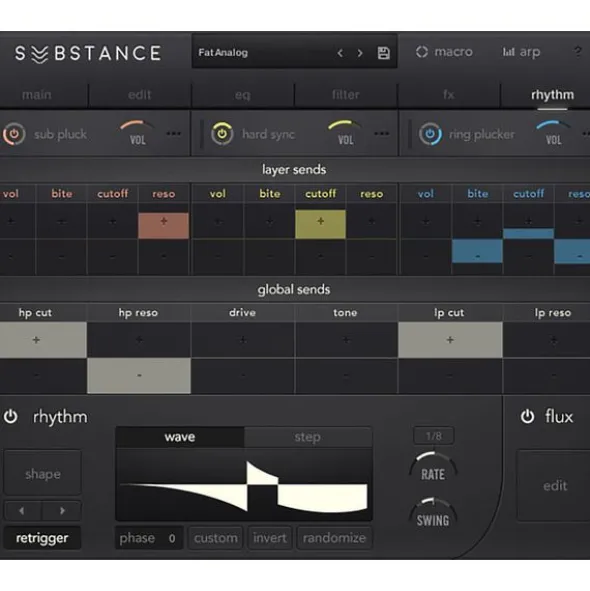Image resolution: width=590 pixels, height=591 pixels.
Task: Save the preset with the floppy disk icon
Action: (x=383, y=53)
